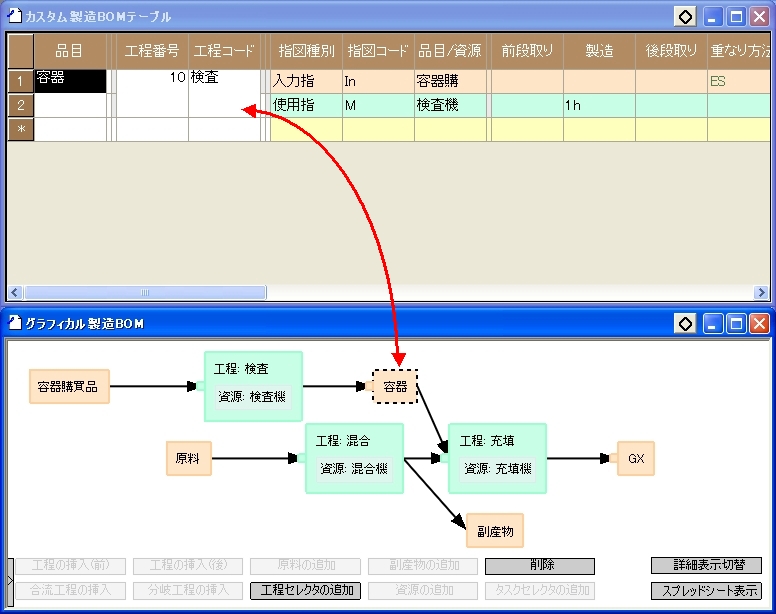Select the 資源: 検査機 resource box
The height and width of the screenshot is (614, 776).
pyautogui.click(x=253, y=397)
